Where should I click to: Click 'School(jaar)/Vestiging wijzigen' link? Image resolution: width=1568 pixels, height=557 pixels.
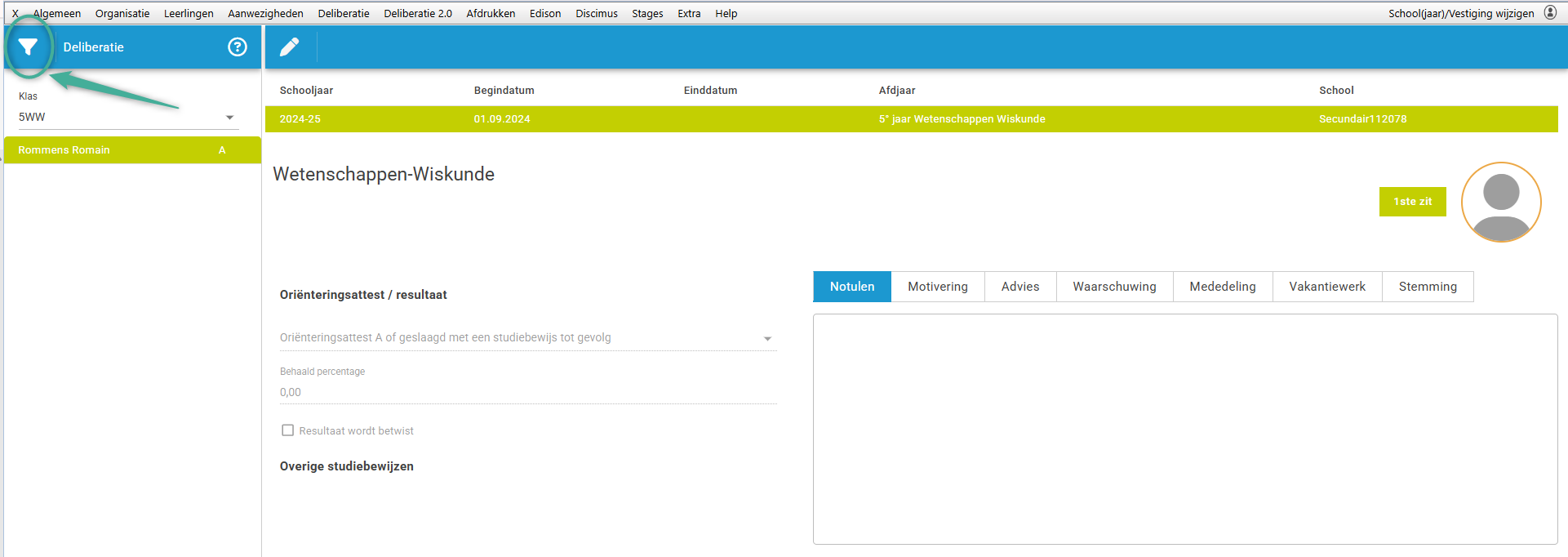[1460, 14]
